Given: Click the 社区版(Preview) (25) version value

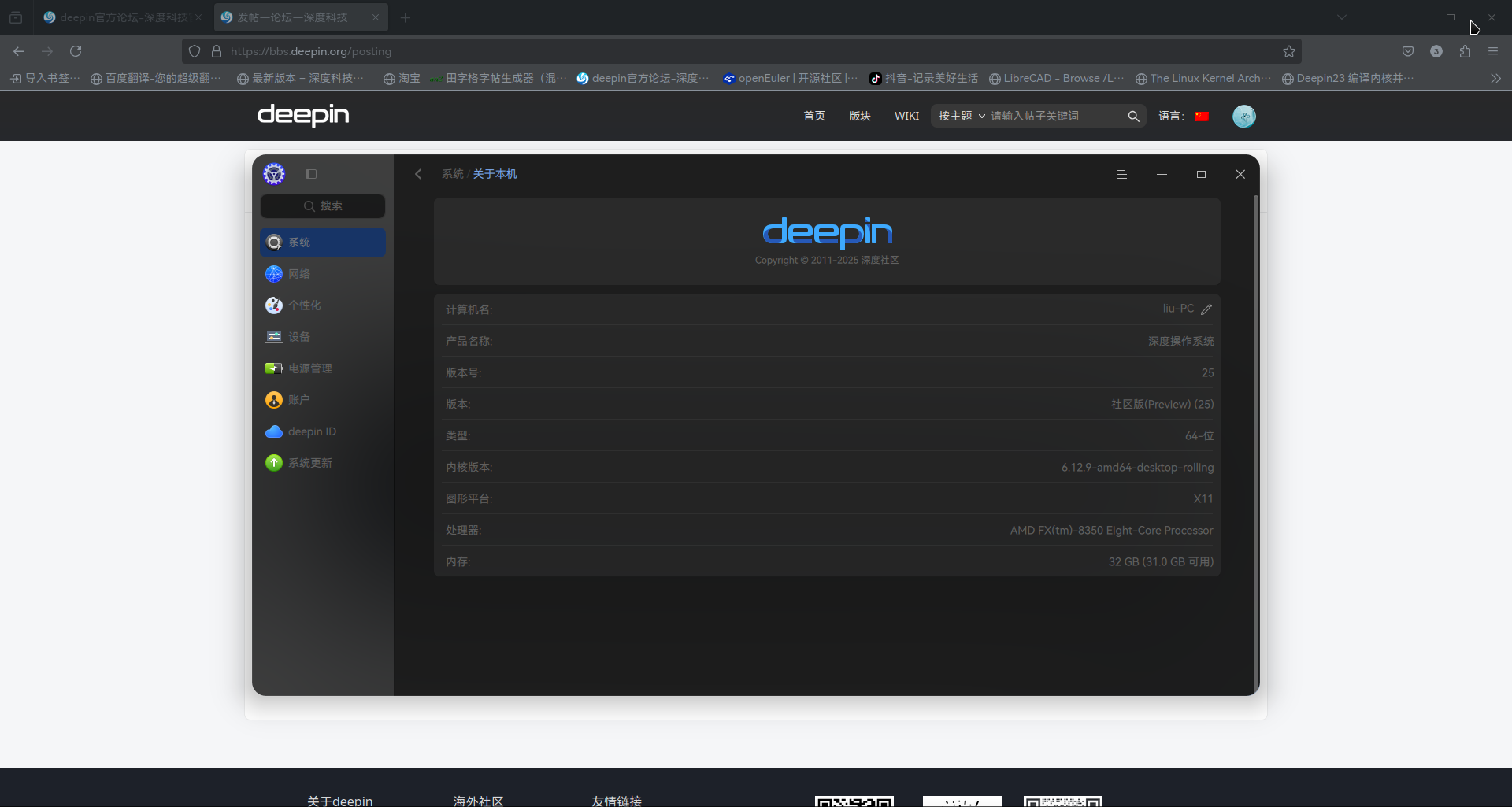Looking at the screenshot, I should click(x=1162, y=405).
